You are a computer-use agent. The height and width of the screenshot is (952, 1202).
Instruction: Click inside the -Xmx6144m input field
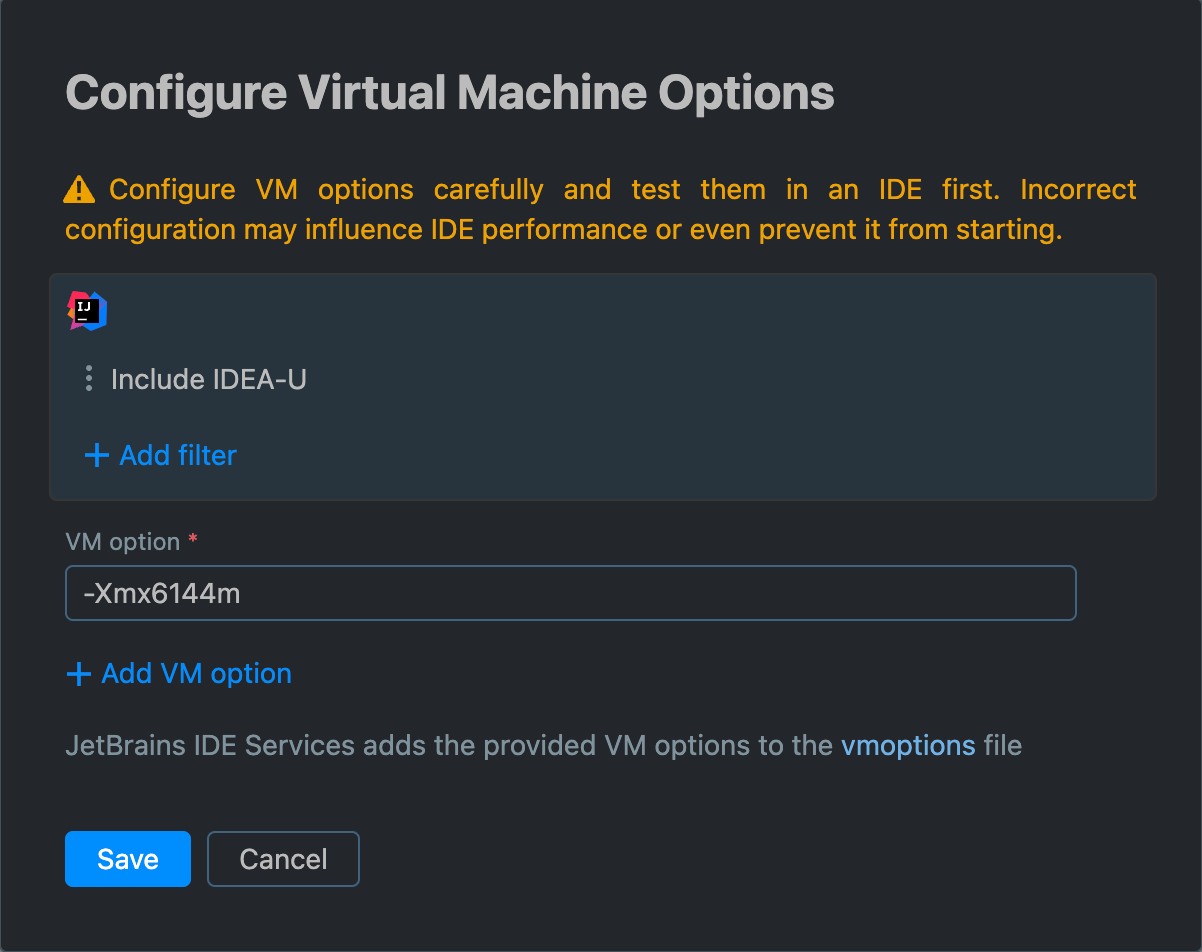[x=570, y=592]
